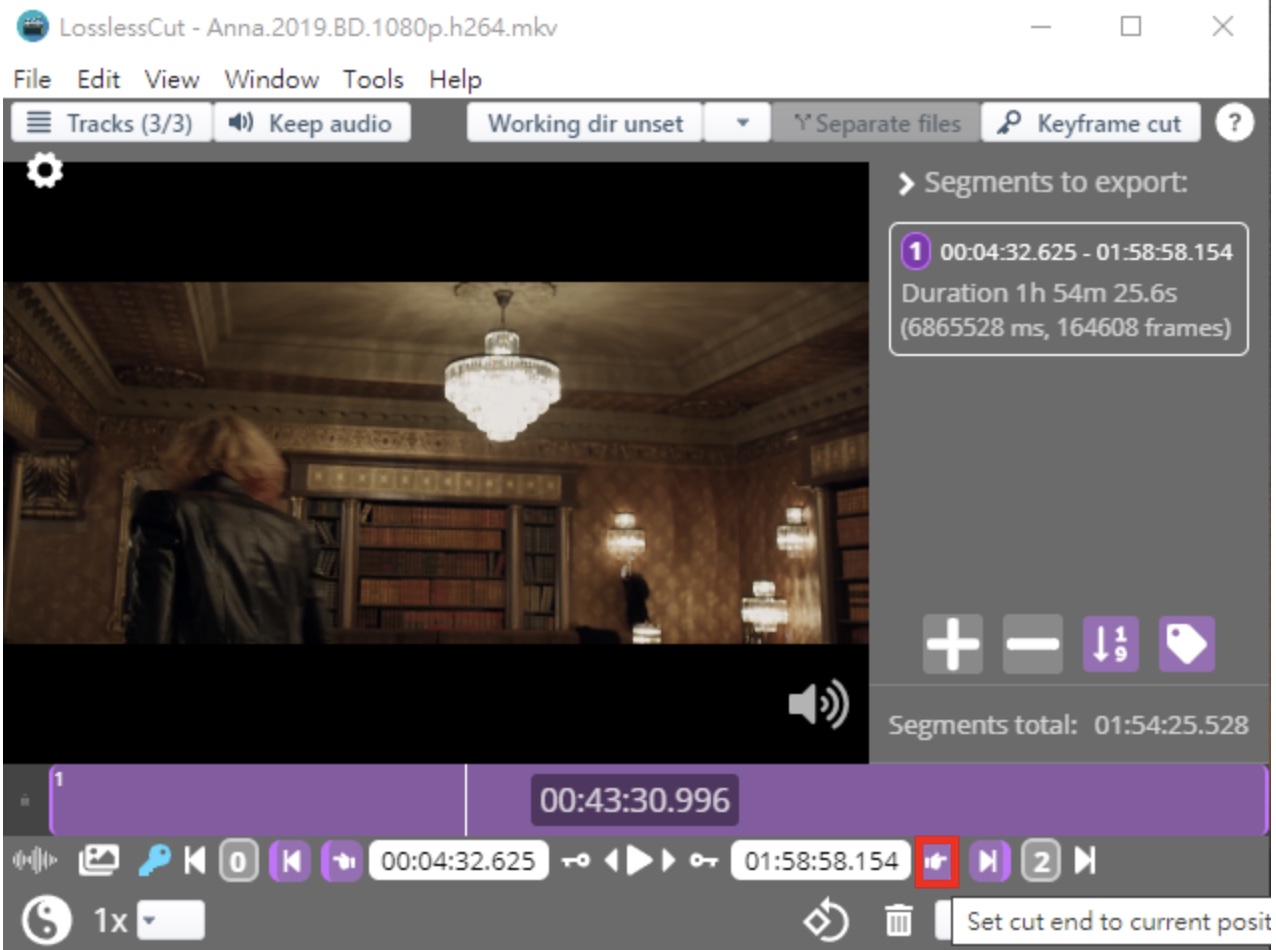Click the 00:43:30.996 current time display
Image resolution: width=1276 pixels, height=950 pixels.
click(635, 800)
